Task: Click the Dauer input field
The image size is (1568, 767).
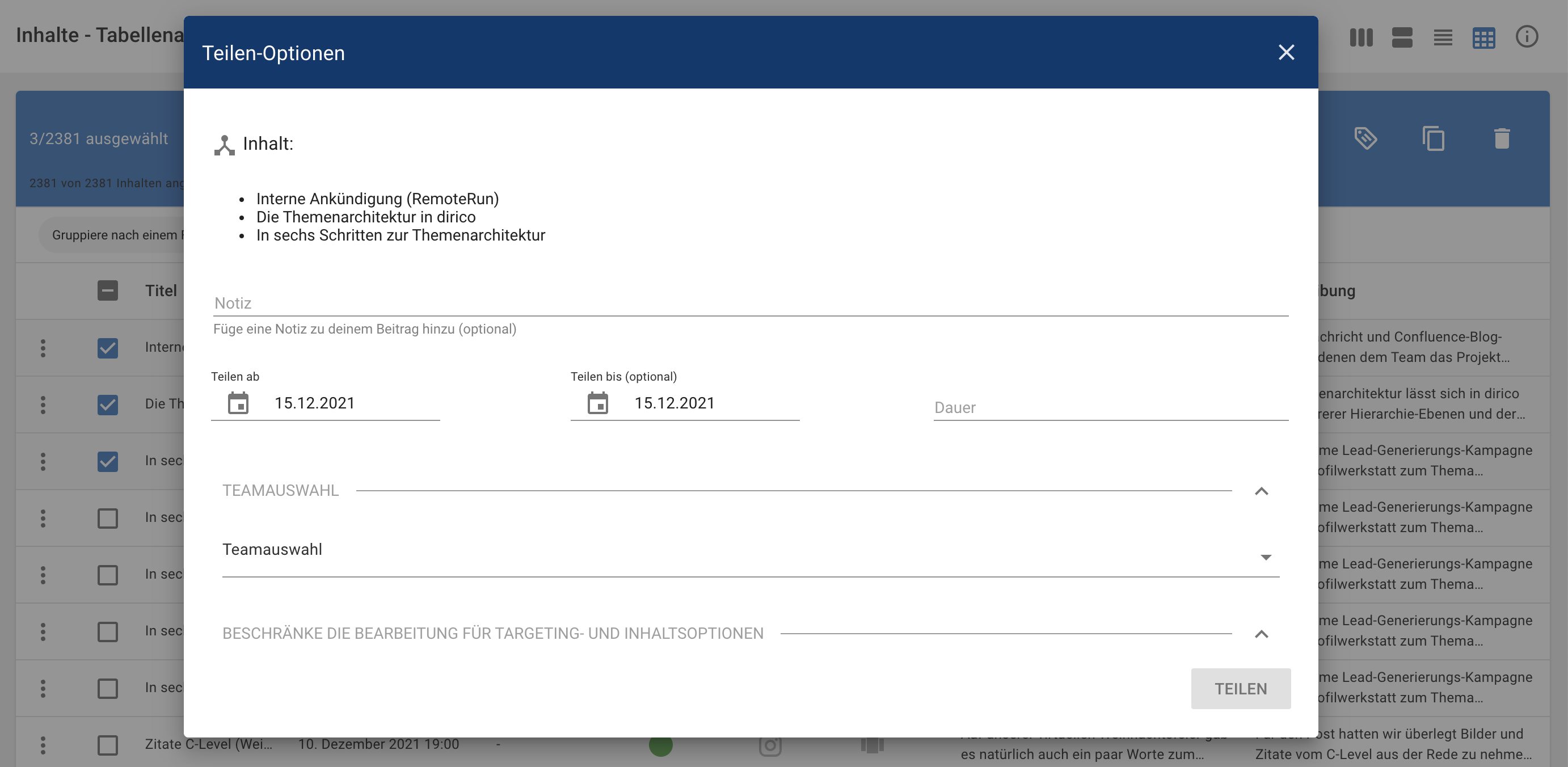Action: [x=1111, y=407]
